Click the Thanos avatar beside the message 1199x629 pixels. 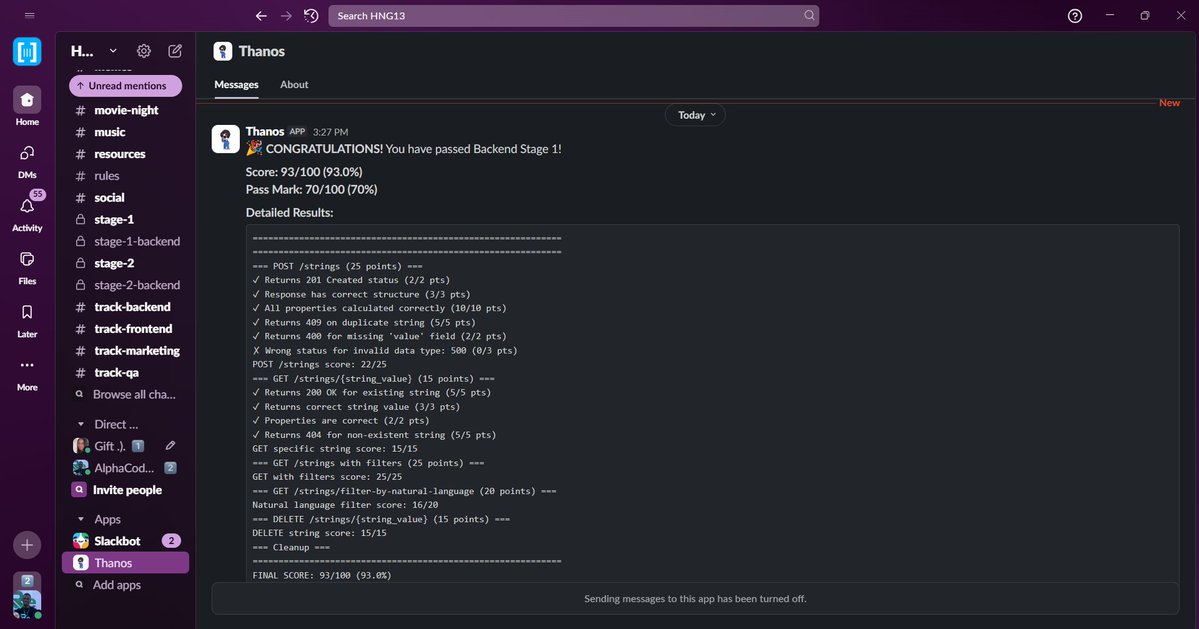226,139
